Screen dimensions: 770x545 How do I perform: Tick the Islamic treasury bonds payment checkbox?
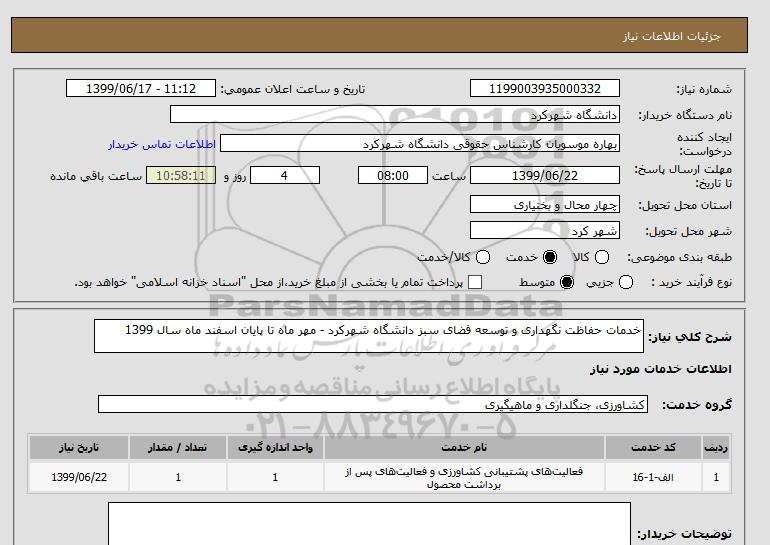coord(475,282)
